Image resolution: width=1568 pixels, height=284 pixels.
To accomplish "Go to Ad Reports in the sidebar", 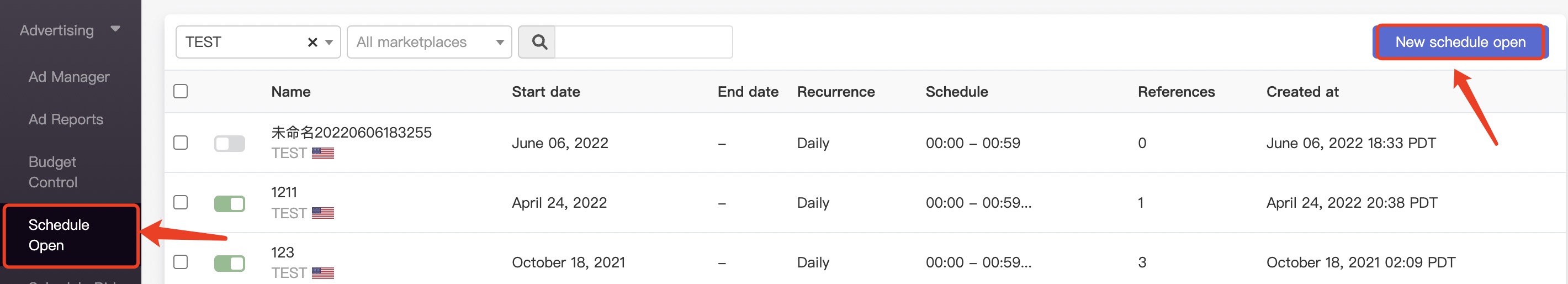I will [66, 119].
